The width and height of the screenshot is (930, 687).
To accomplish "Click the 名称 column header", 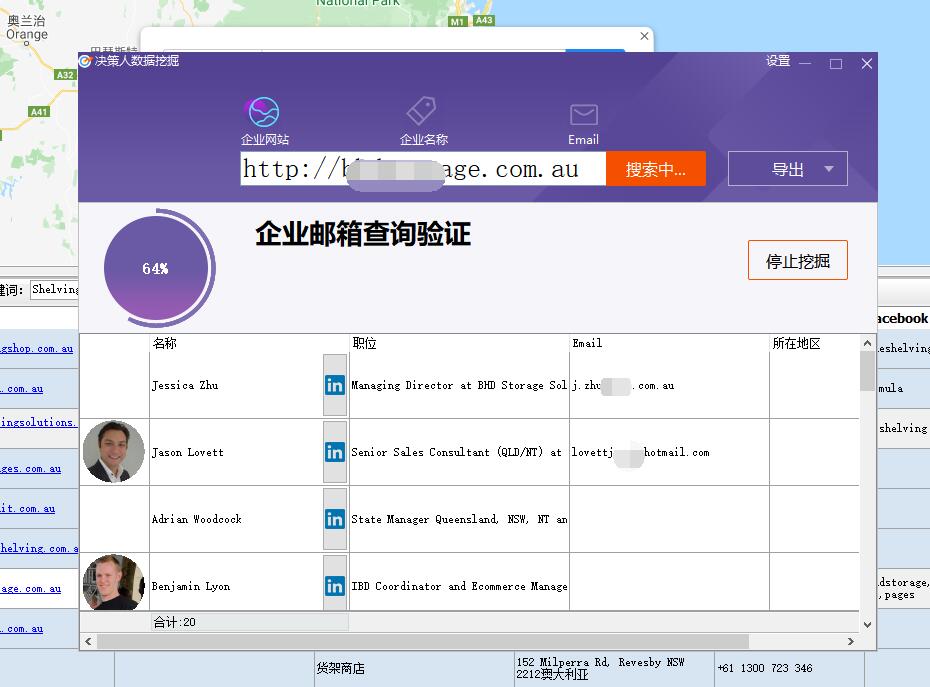I will [x=249, y=344].
